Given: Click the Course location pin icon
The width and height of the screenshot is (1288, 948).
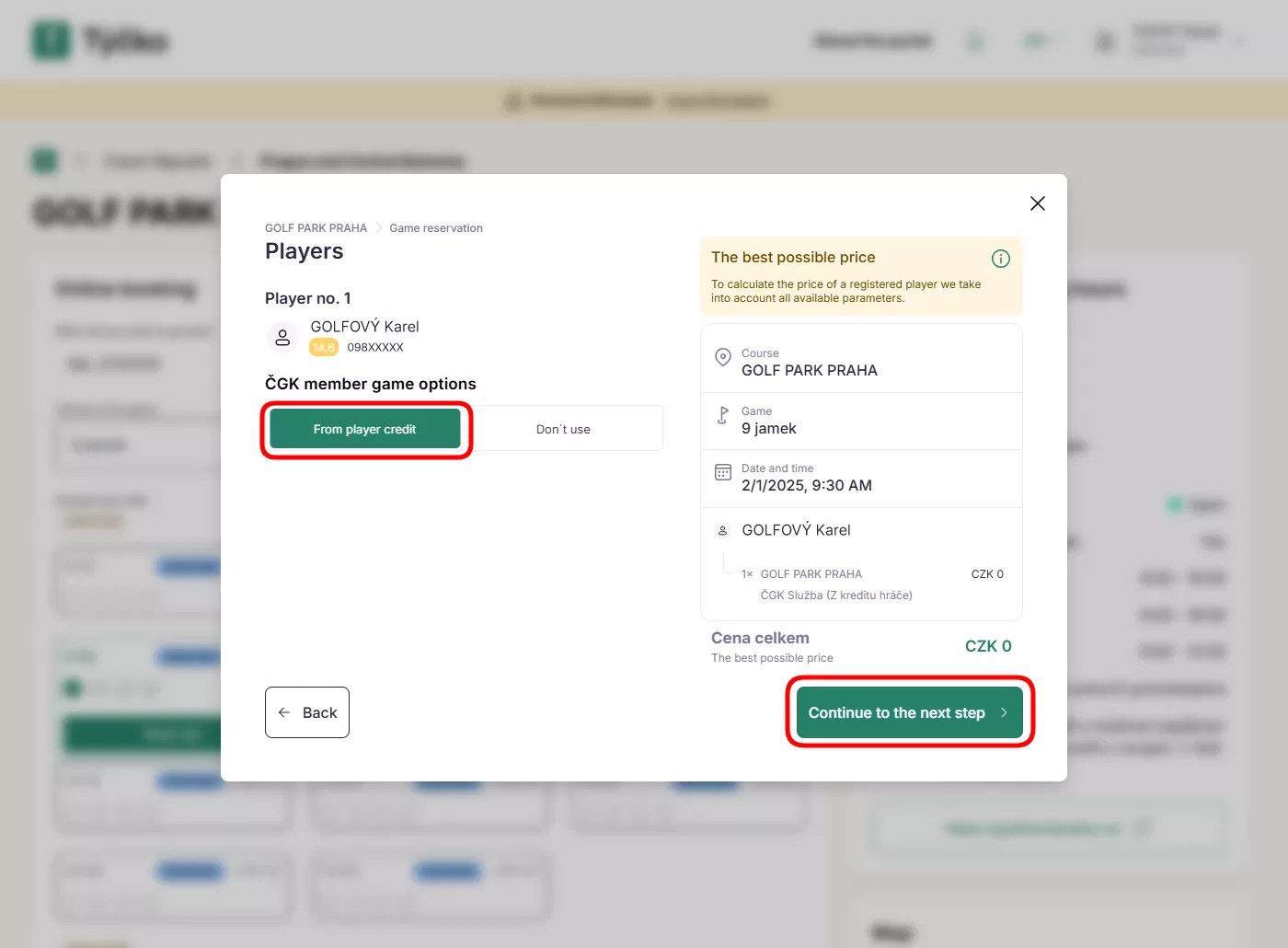Looking at the screenshot, I should coord(723,357).
